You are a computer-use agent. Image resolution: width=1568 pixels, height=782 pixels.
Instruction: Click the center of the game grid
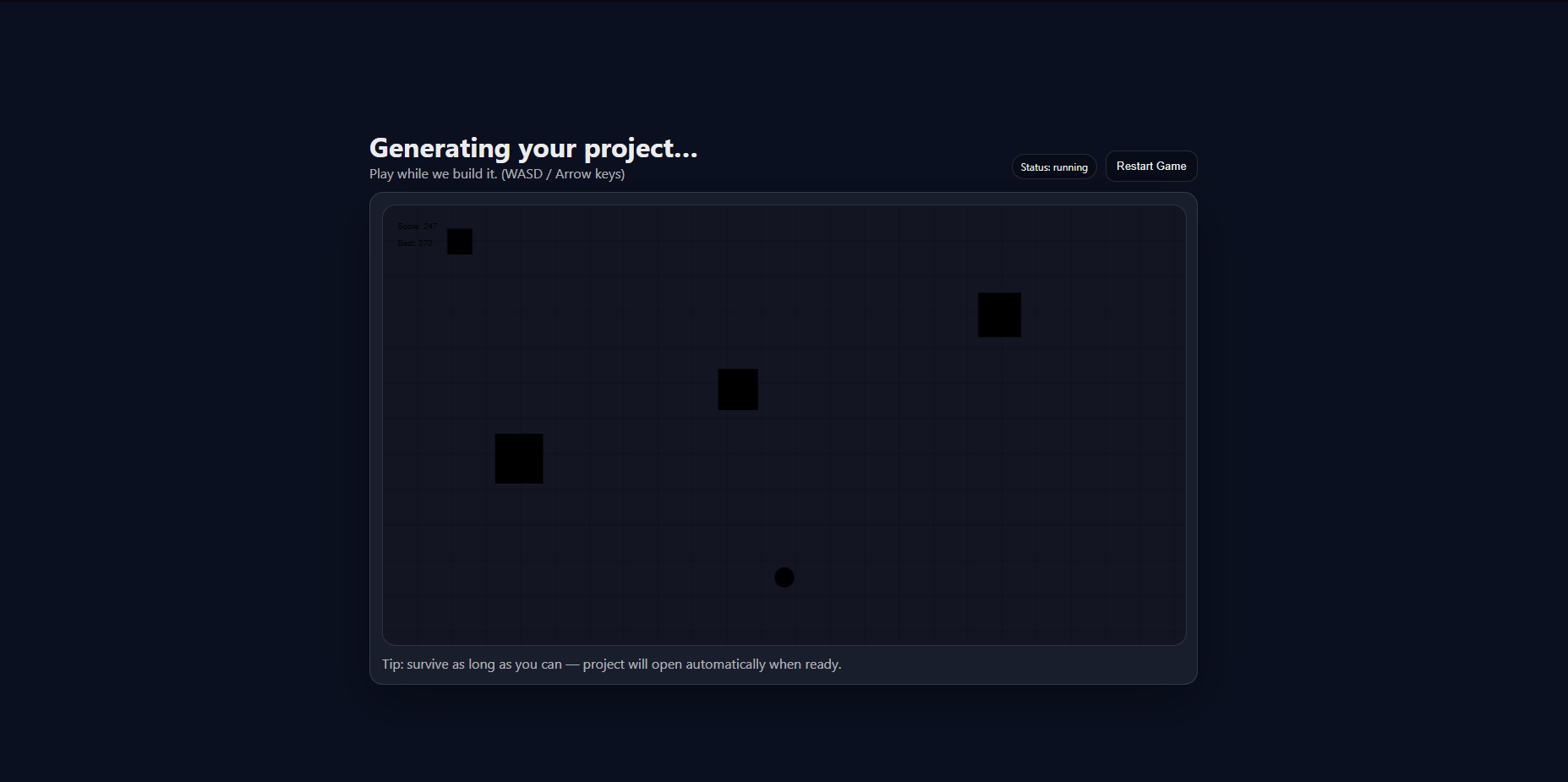(x=784, y=423)
